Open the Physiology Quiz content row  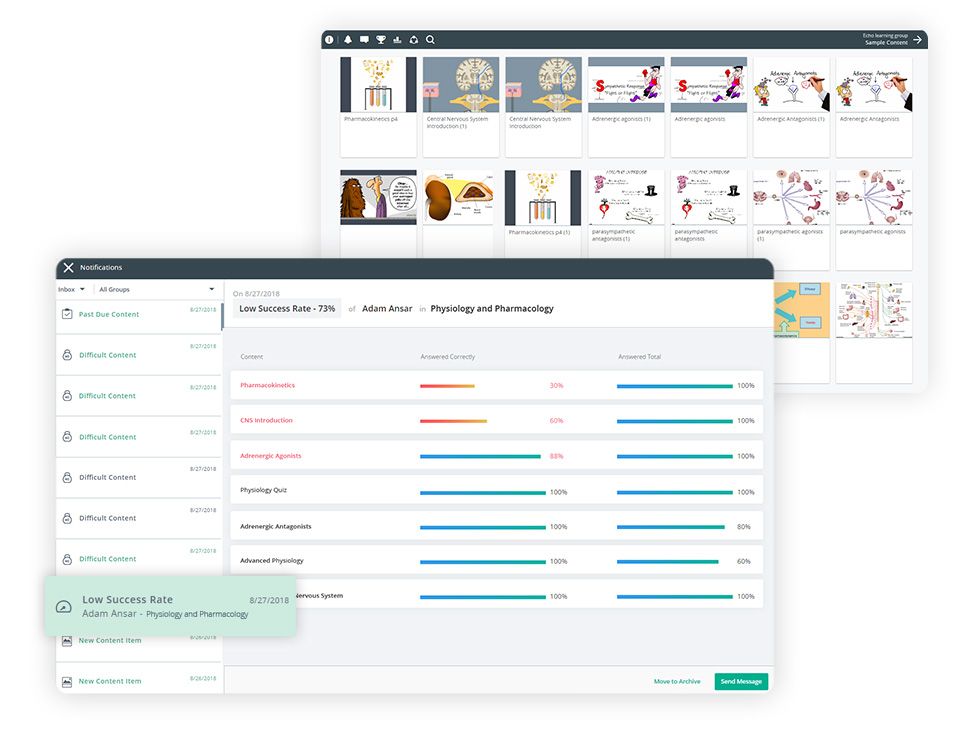click(x=496, y=490)
